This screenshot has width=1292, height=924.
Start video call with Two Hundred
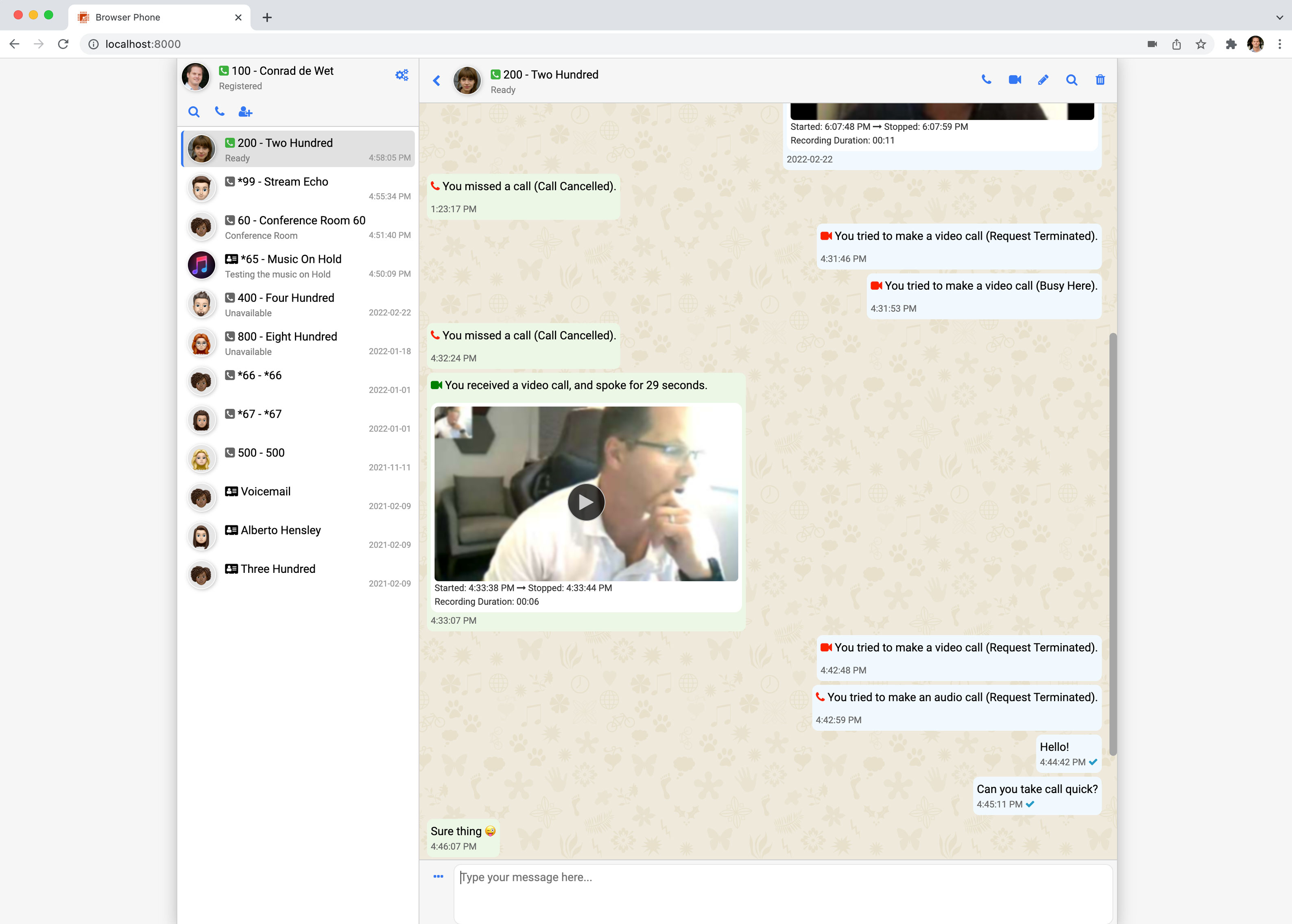[1015, 80]
